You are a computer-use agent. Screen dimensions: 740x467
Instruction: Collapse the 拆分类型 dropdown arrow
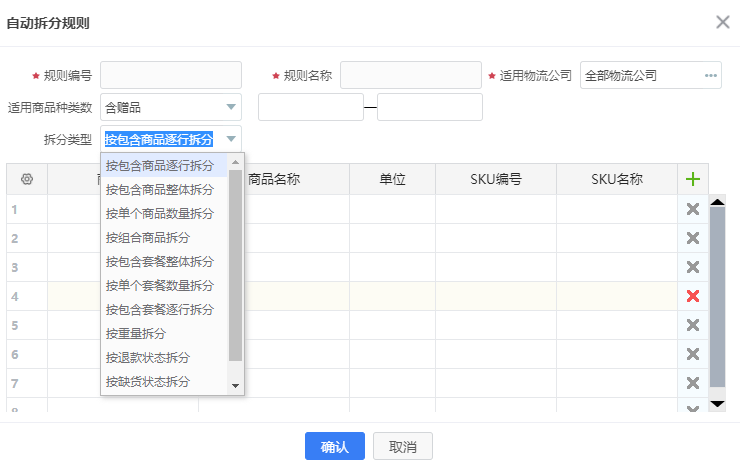click(231, 139)
